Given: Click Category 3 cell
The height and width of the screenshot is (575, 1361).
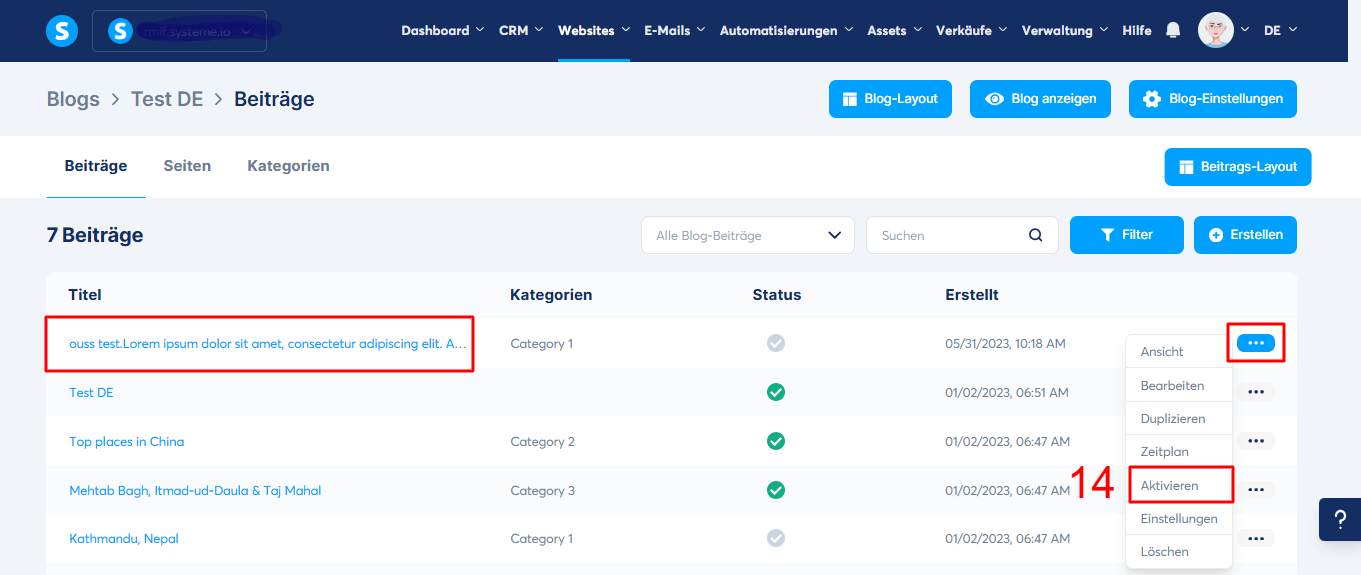Looking at the screenshot, I should 542,490.
